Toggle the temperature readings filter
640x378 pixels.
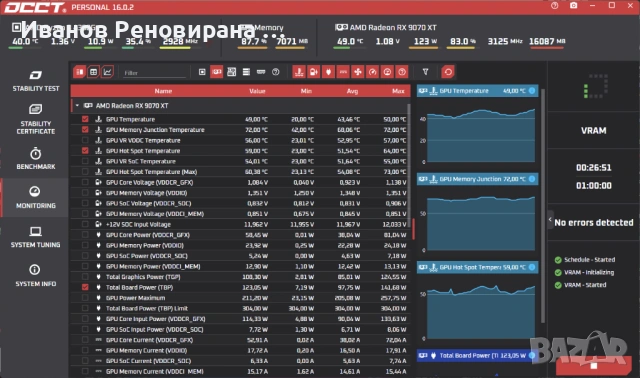pos(299,72)
